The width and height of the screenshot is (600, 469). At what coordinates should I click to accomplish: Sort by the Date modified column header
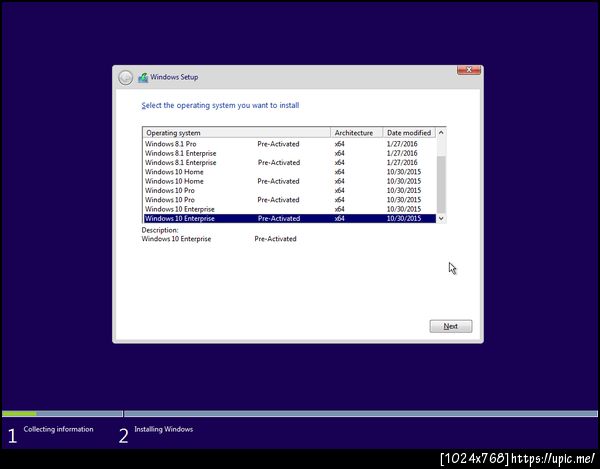(409, 133)
